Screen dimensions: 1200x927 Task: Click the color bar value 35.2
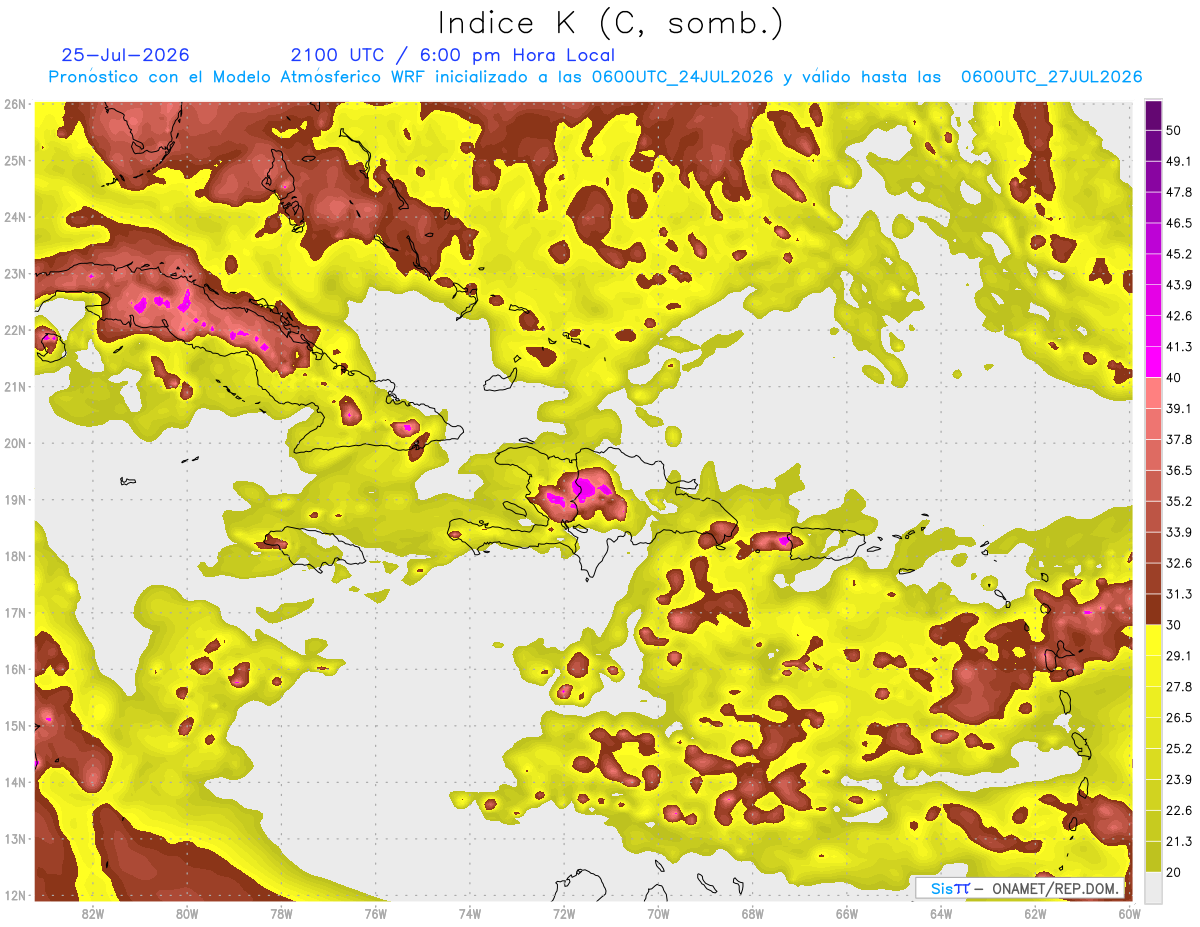[x=1179, y=501]
